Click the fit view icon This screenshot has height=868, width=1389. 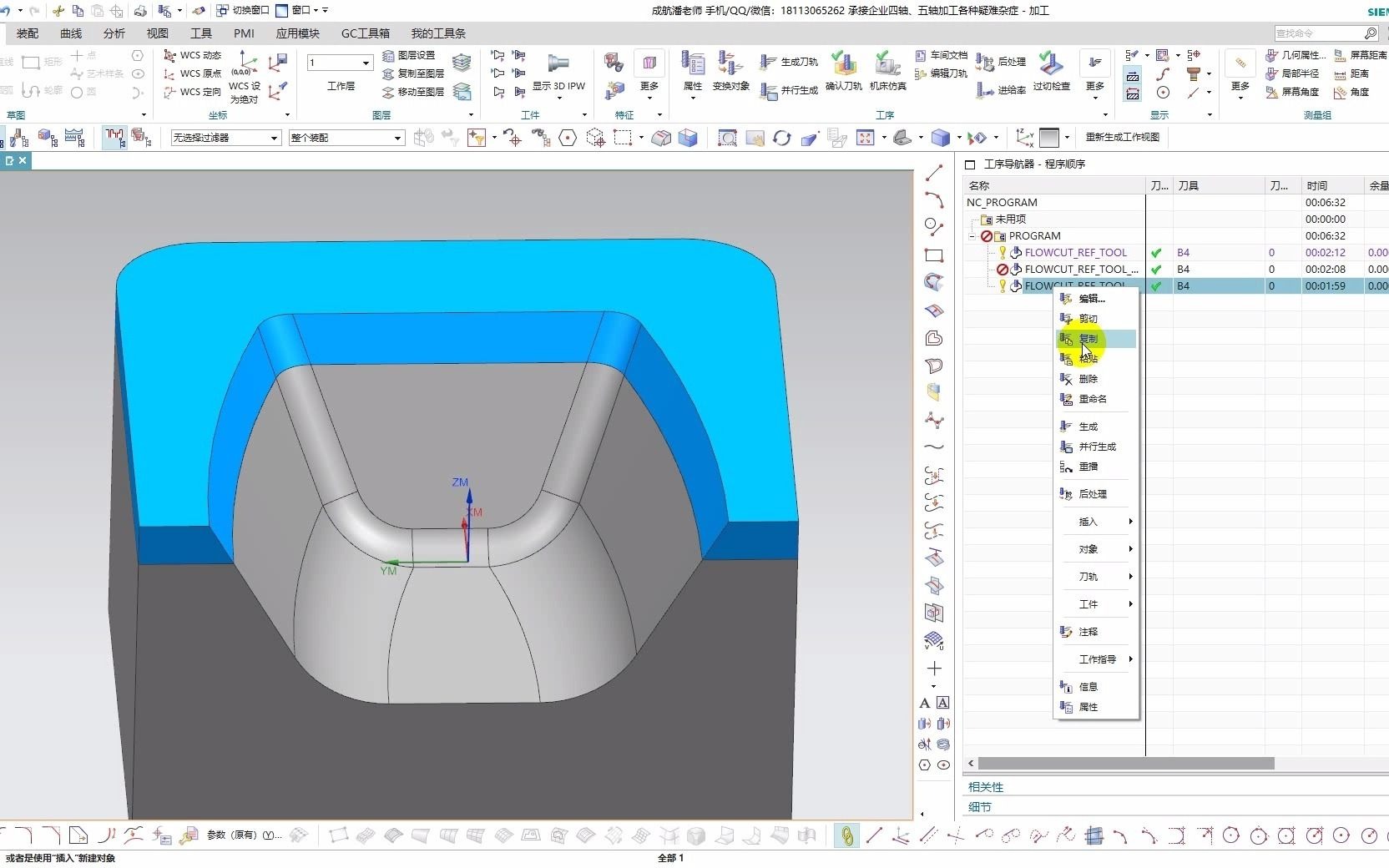865,138
